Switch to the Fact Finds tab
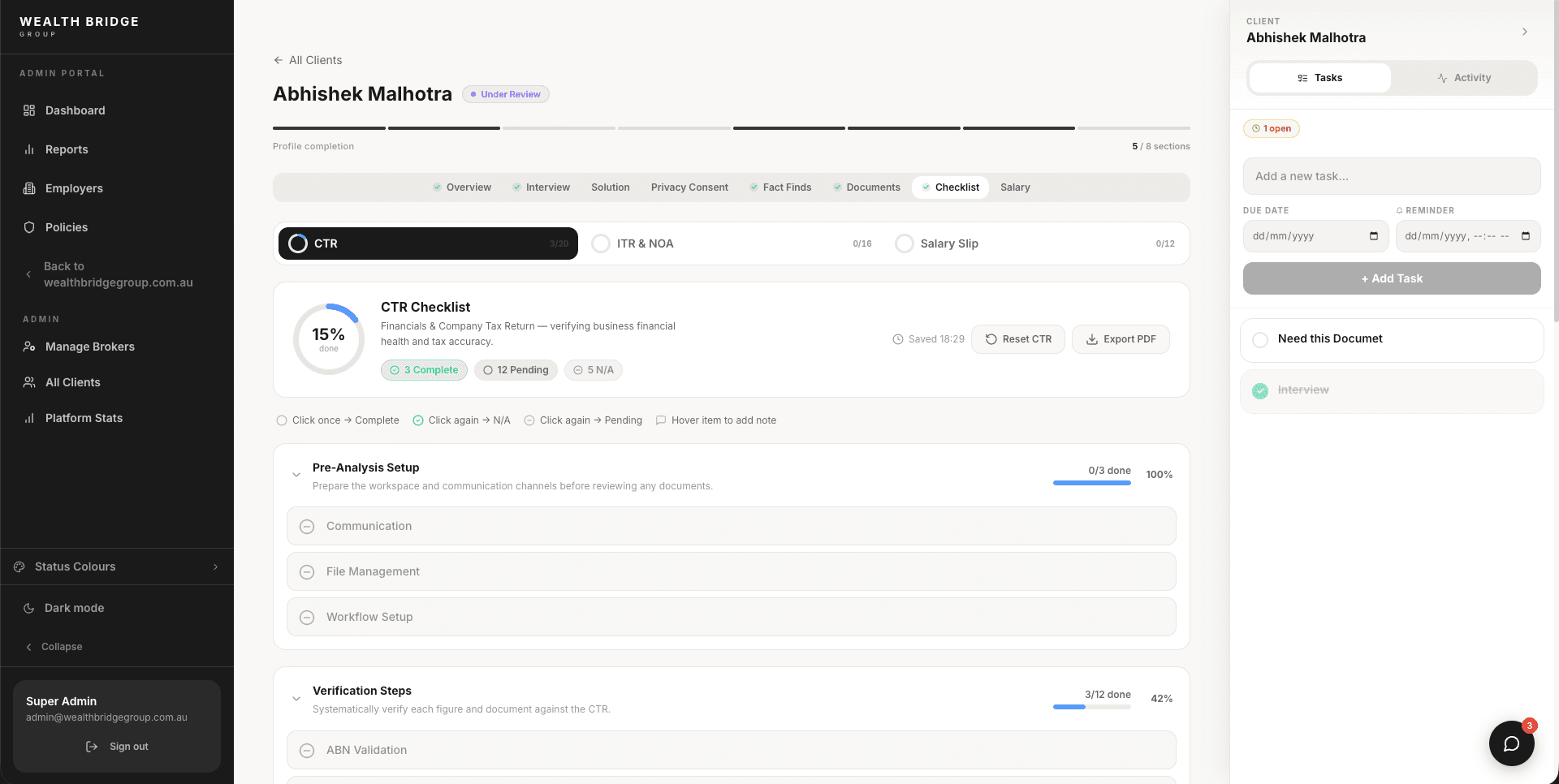The height and width of the screenshot is (784, 1559). 780,187
